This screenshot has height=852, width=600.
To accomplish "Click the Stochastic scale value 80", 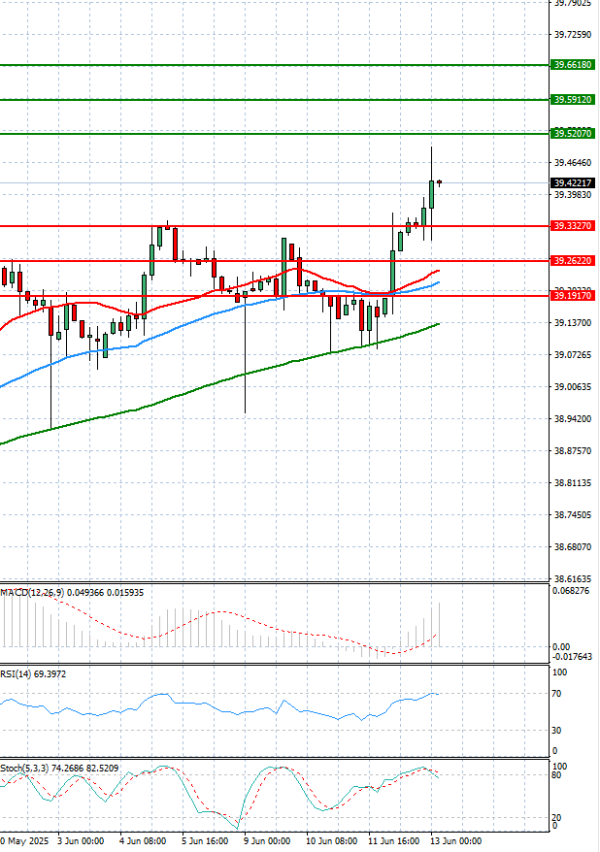I will 557,775.
